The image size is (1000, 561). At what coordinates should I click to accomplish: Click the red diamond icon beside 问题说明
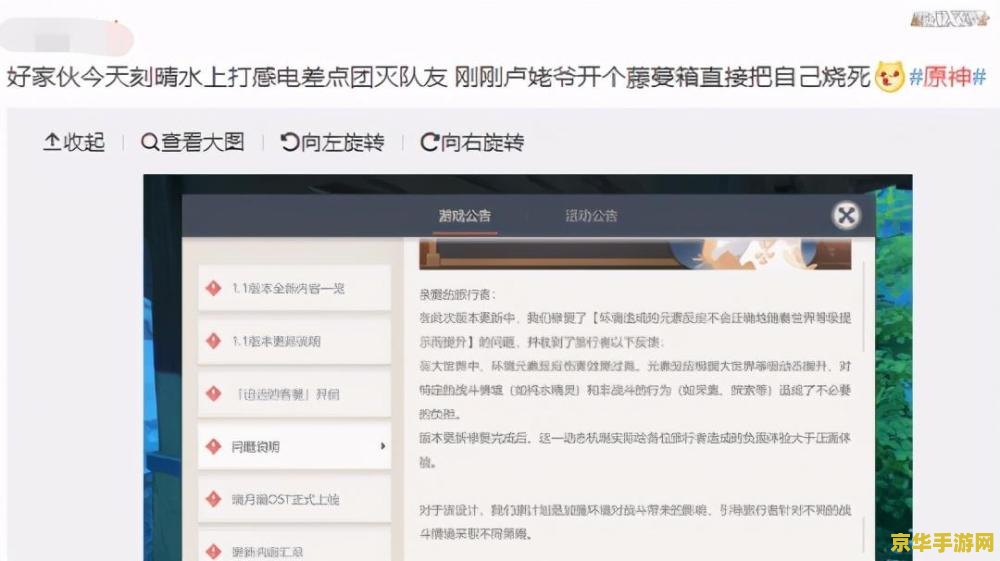[x=213, y=446]
